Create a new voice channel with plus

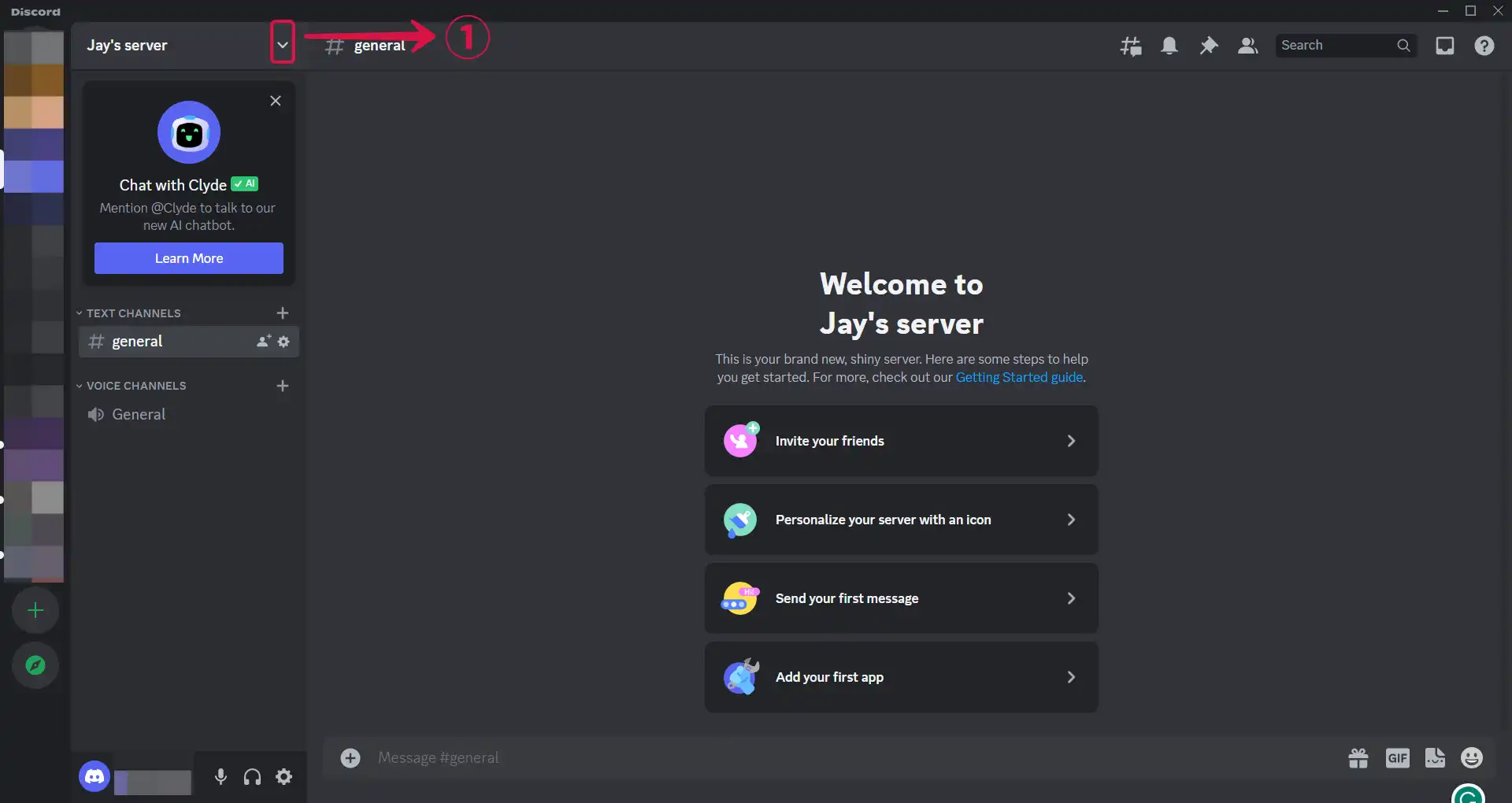(283, 386)
